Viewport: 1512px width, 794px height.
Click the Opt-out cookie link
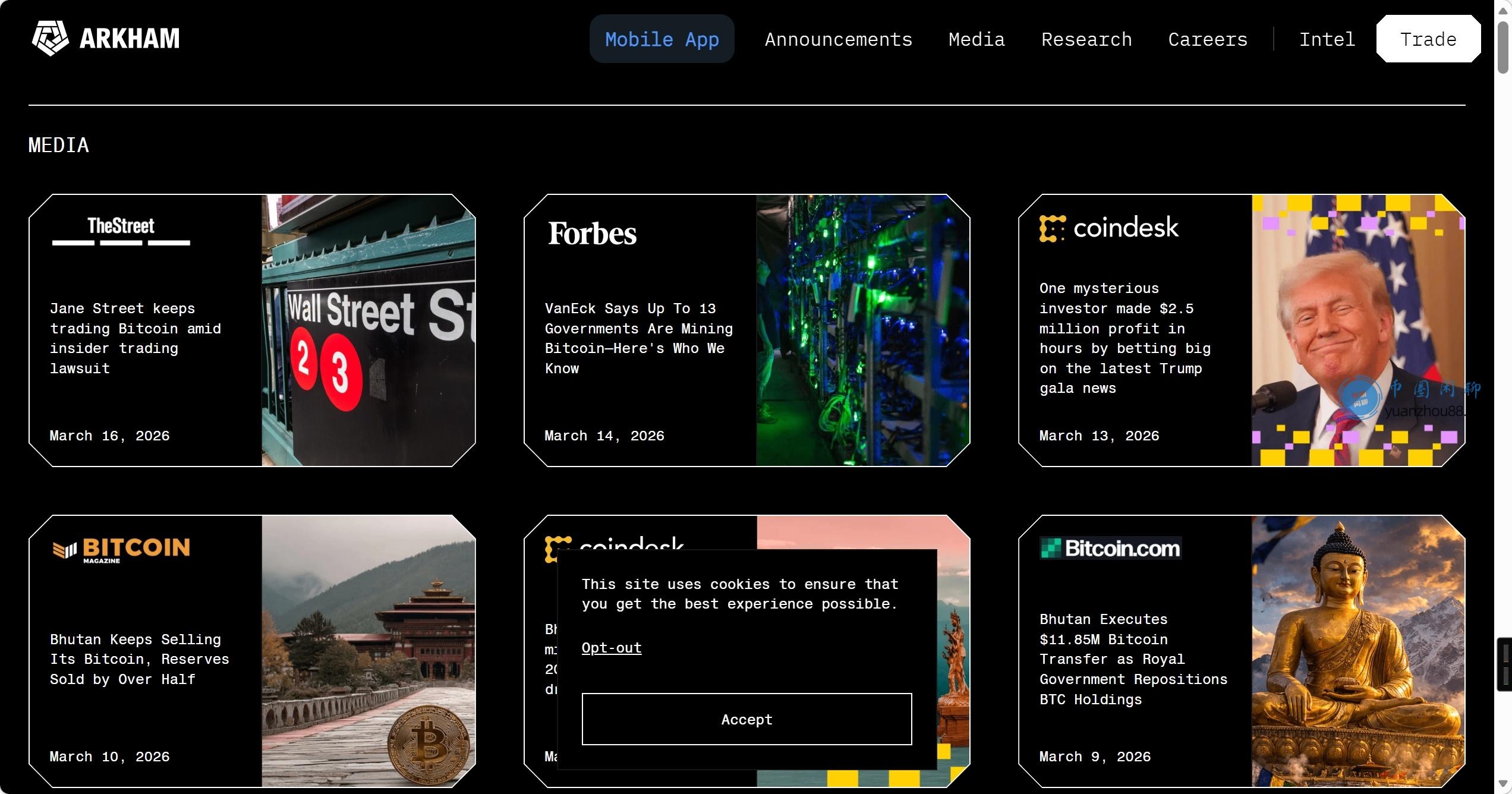(611, 648)
